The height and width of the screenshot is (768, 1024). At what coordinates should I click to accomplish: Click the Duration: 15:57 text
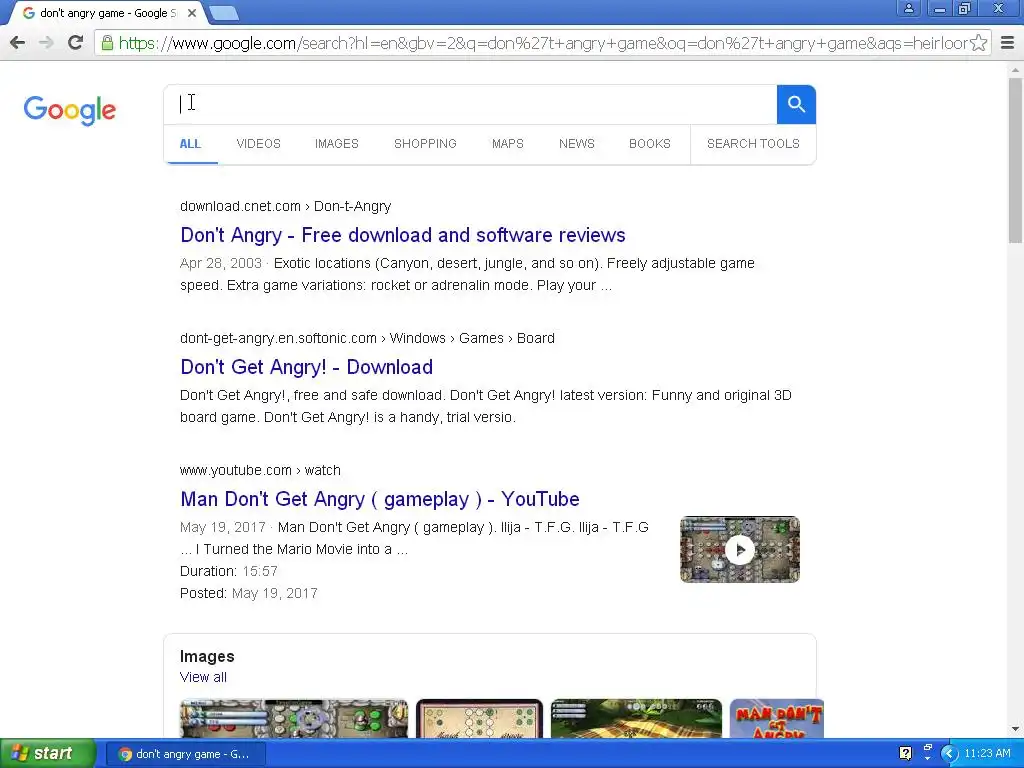pyautogui.click(x=229, y=571)
